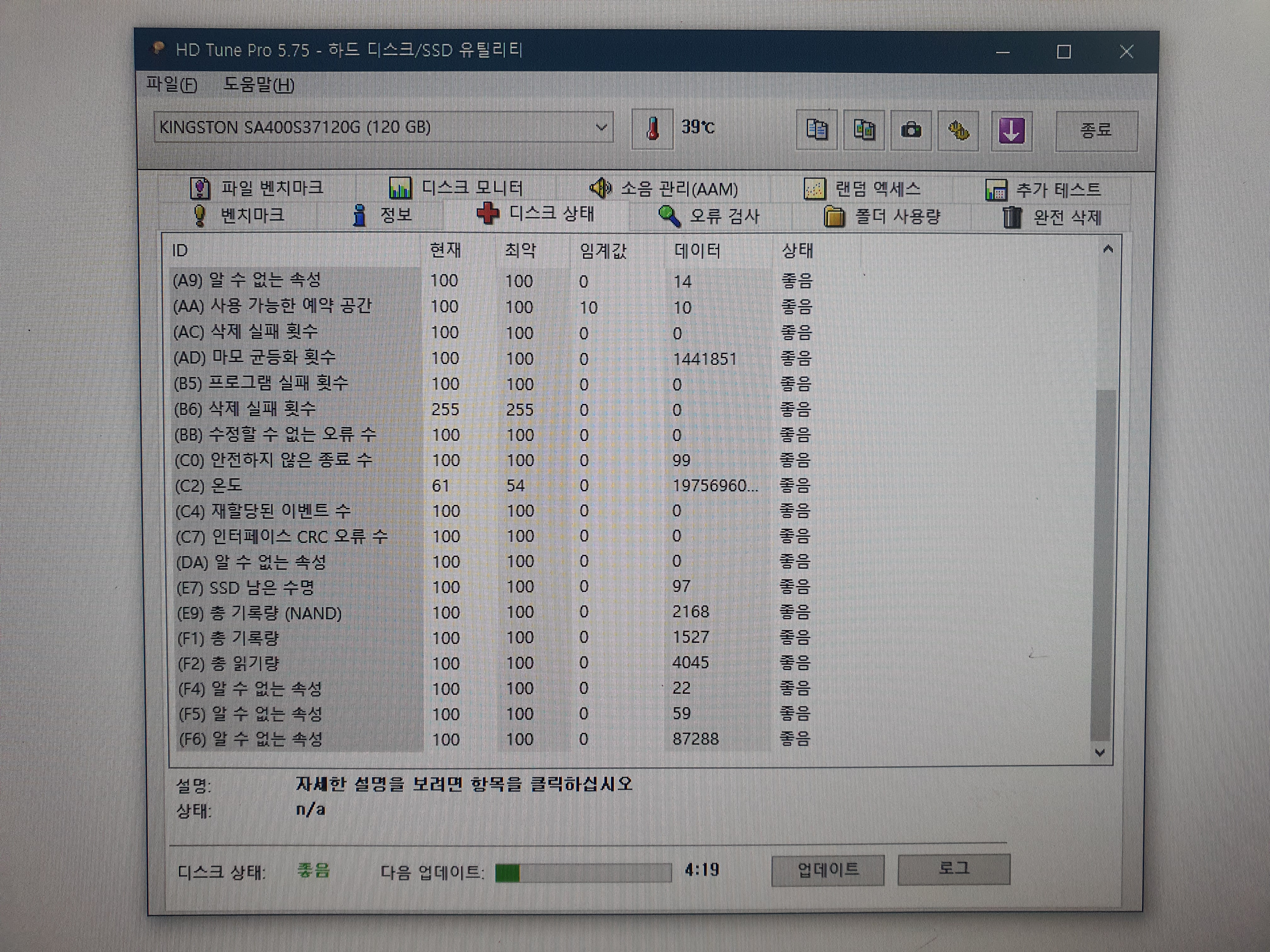Click the copy text to clipboard icon
Screen dimensions: 1270x952
coord(816,130)
